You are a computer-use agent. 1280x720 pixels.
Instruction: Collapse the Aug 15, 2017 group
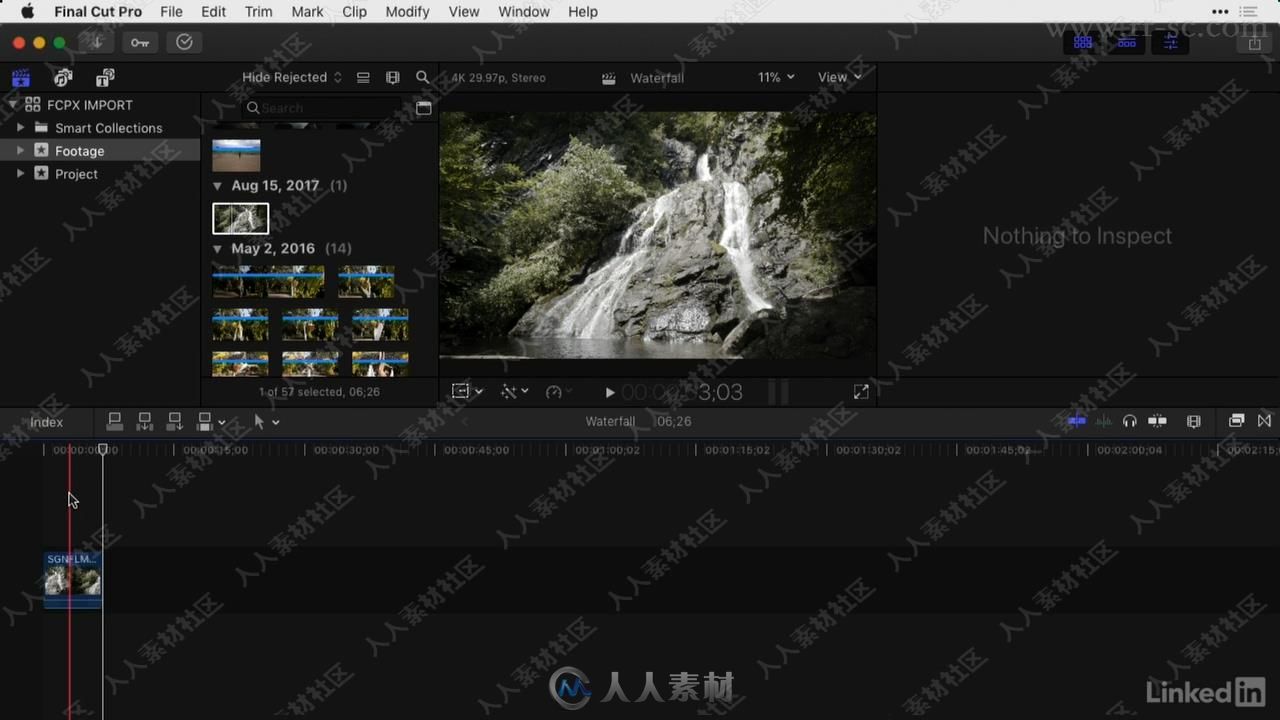218,186
